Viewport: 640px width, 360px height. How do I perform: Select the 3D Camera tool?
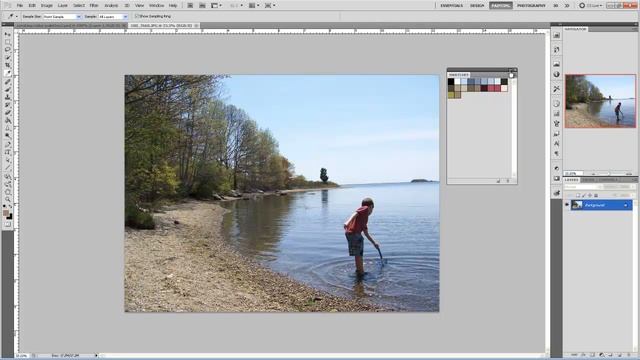tap(8, 184)
